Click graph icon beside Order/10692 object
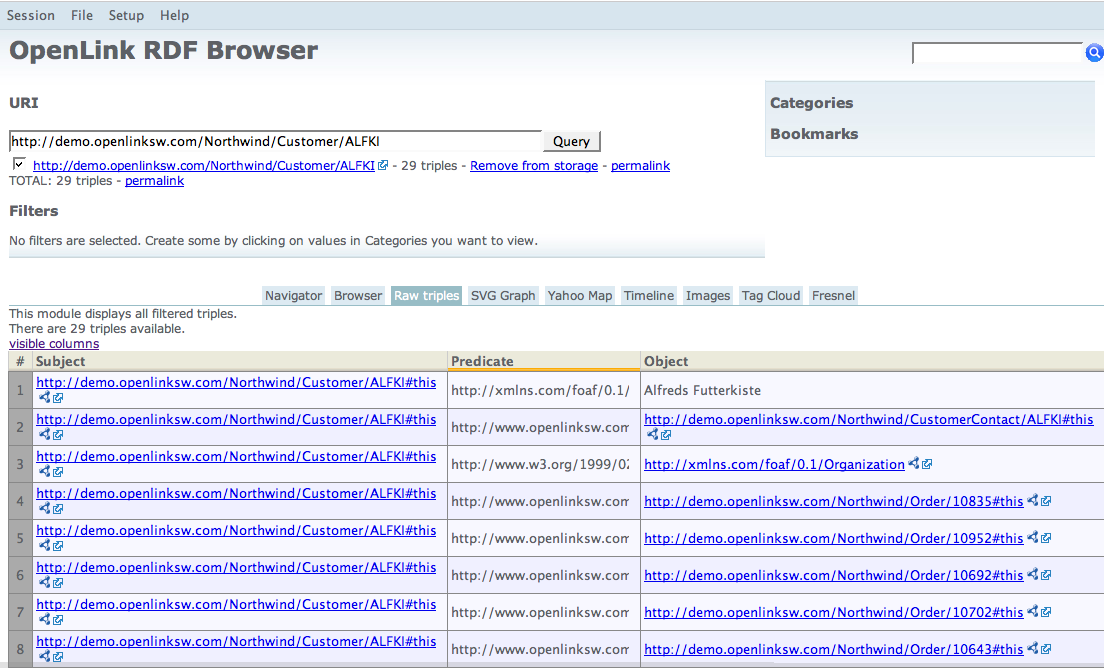 (x=1033, y=575)
